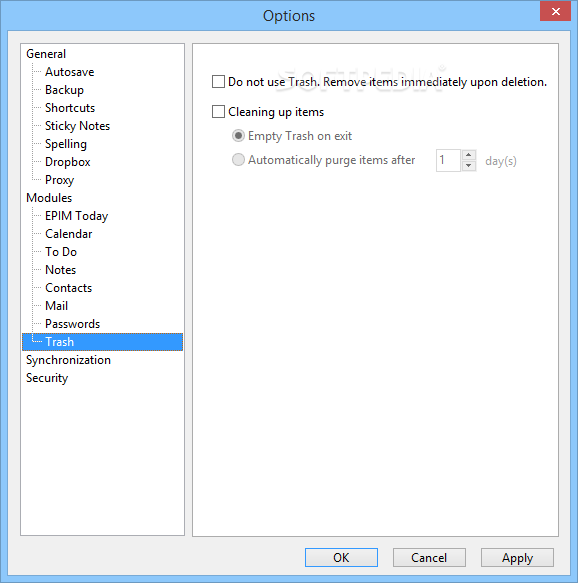Open Contacts module settings

(x=68, y=288)
